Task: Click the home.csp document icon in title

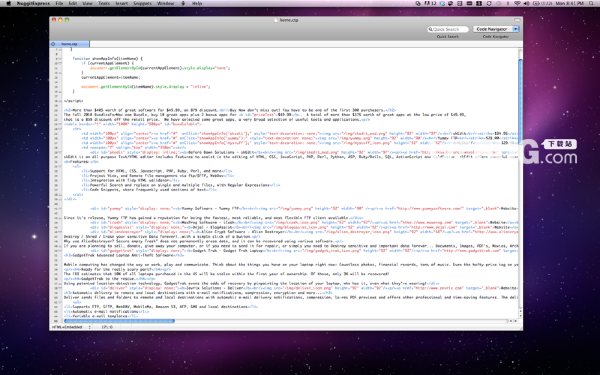Action: [x=276, y=20]
